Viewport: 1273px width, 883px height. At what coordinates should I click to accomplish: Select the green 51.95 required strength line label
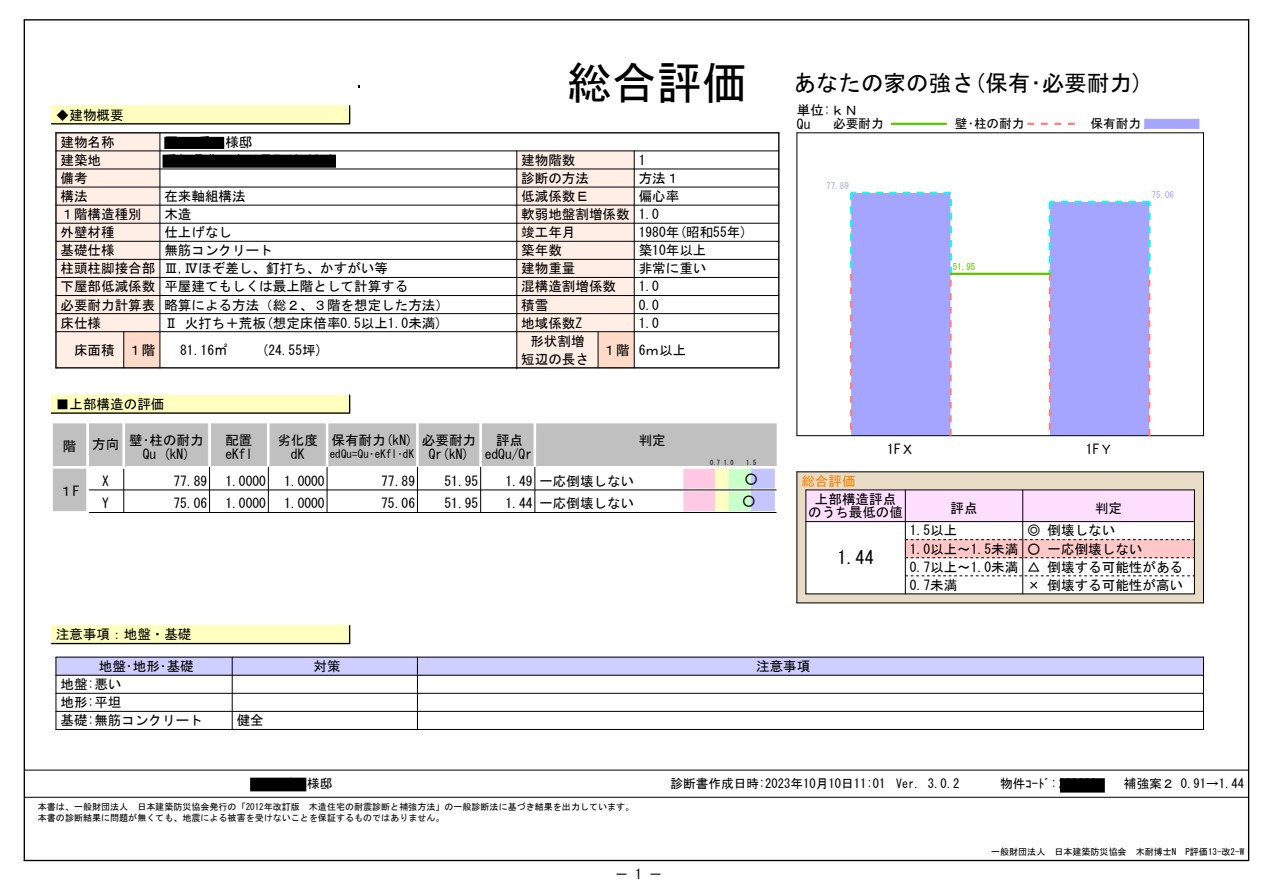pos(963,267)
